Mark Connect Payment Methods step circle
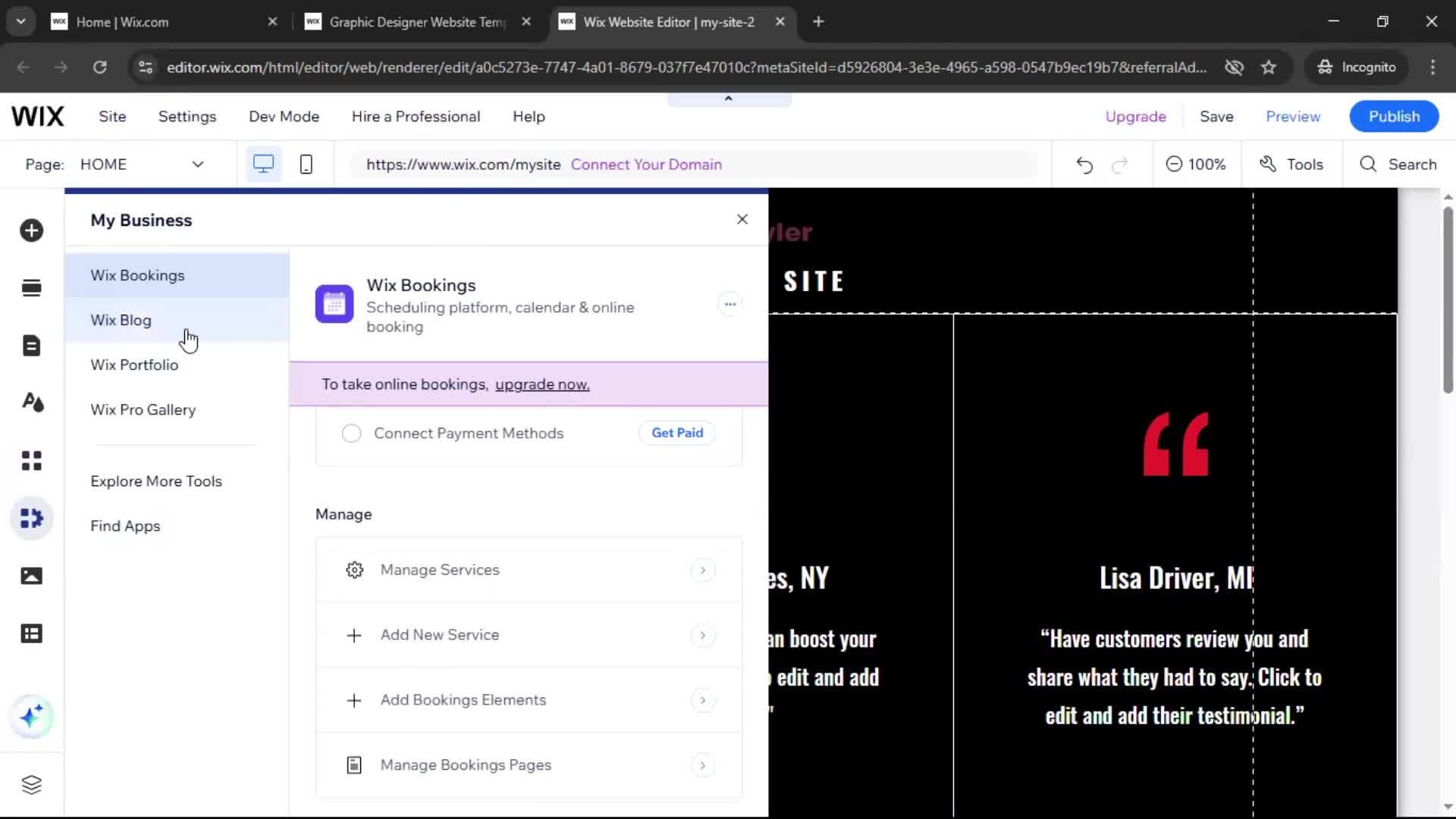1456x819 pixels. [x=351, y=434]
